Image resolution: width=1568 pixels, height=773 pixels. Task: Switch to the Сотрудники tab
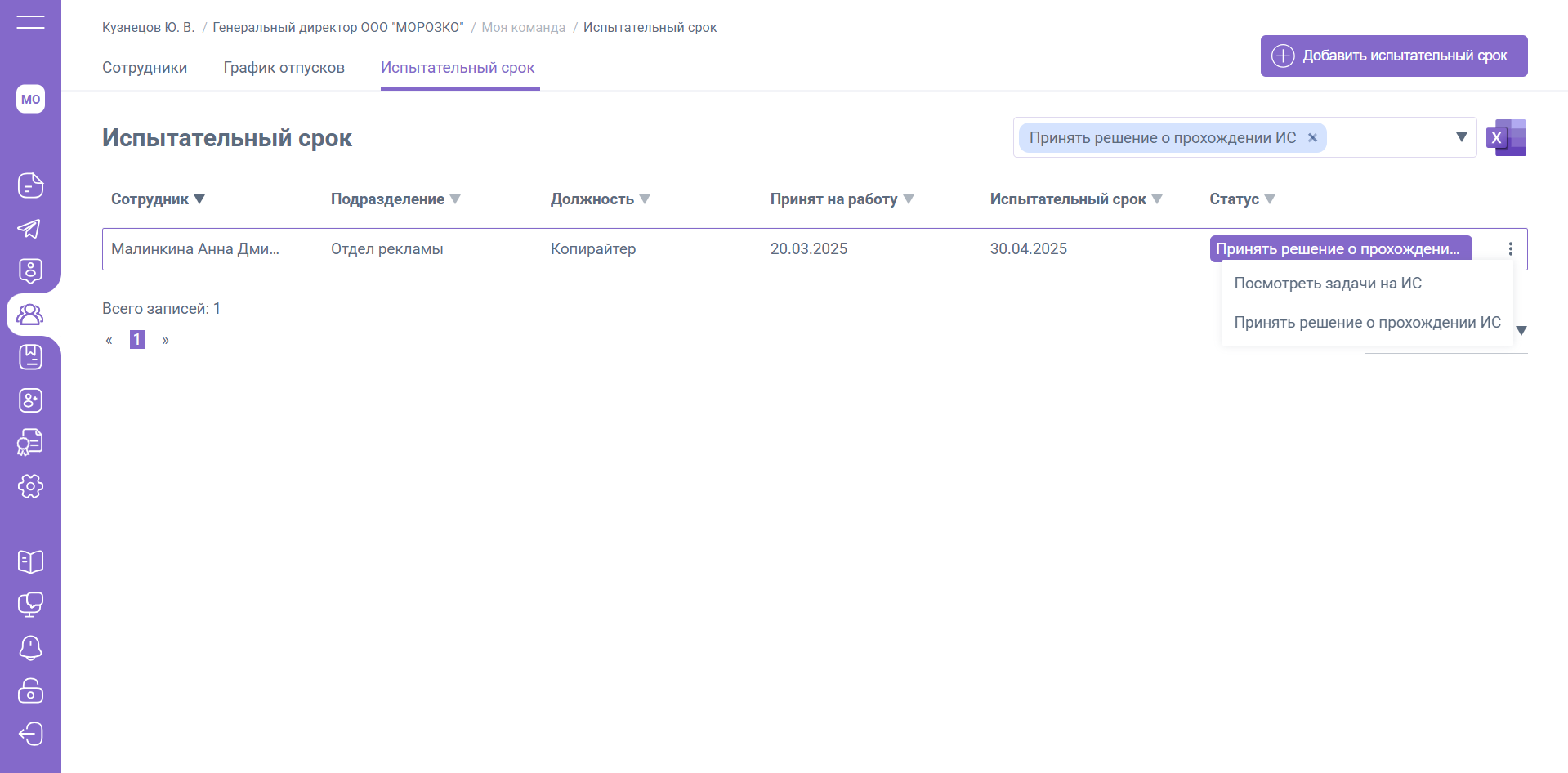(x=145, y=68)
